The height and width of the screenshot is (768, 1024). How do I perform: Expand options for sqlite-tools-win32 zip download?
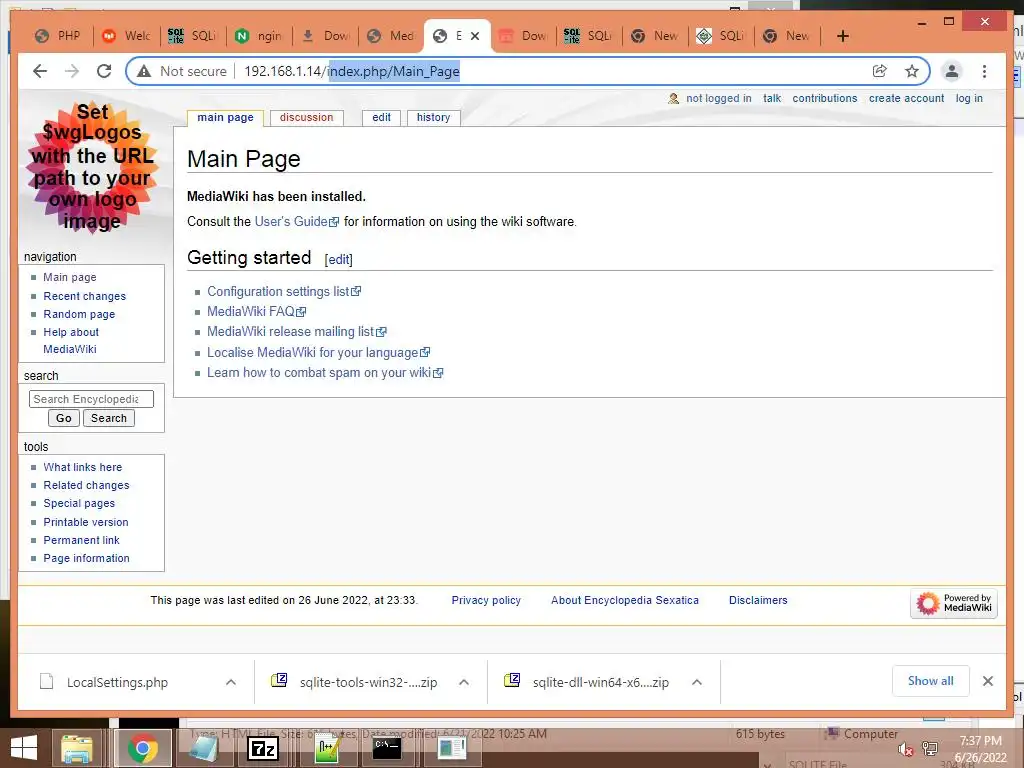pyautogui.click(x=464, y=682)
